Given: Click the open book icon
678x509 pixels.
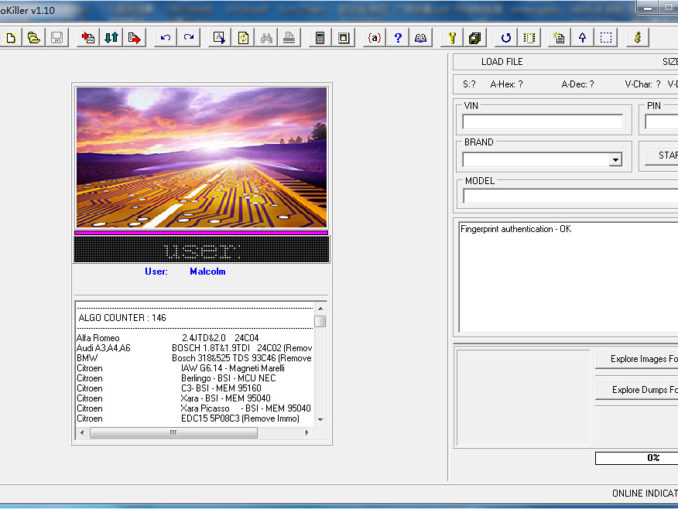Looking at the screenshot, I should coord(421,38).
